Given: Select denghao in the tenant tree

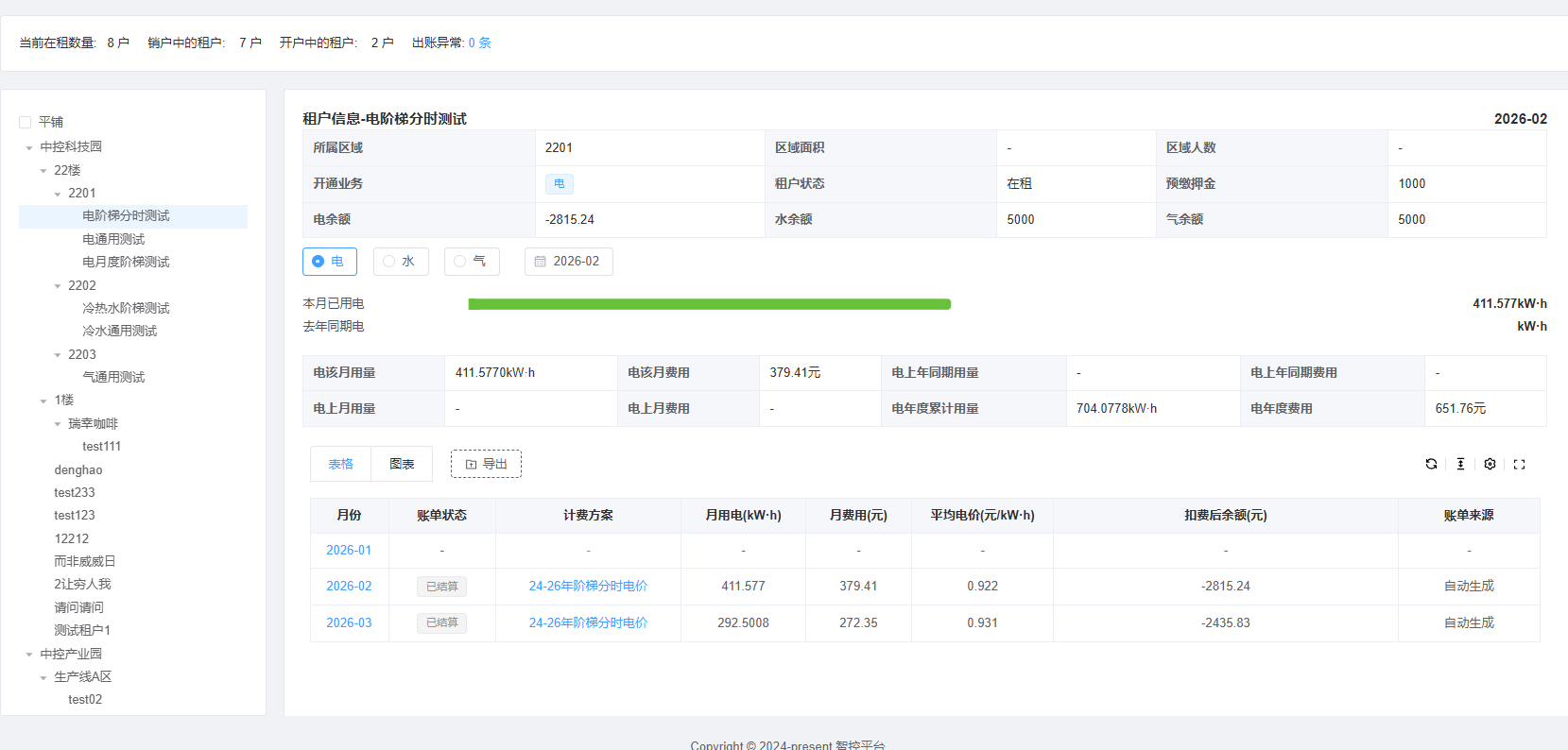Looking at the screenshot, I should [78, 470].
